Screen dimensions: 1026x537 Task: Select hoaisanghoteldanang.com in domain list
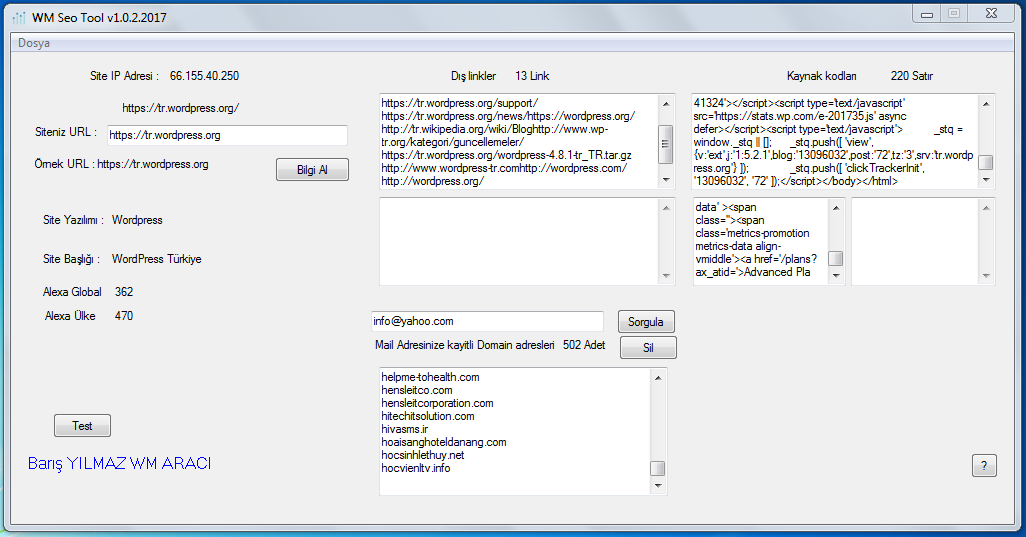[444, 442]
